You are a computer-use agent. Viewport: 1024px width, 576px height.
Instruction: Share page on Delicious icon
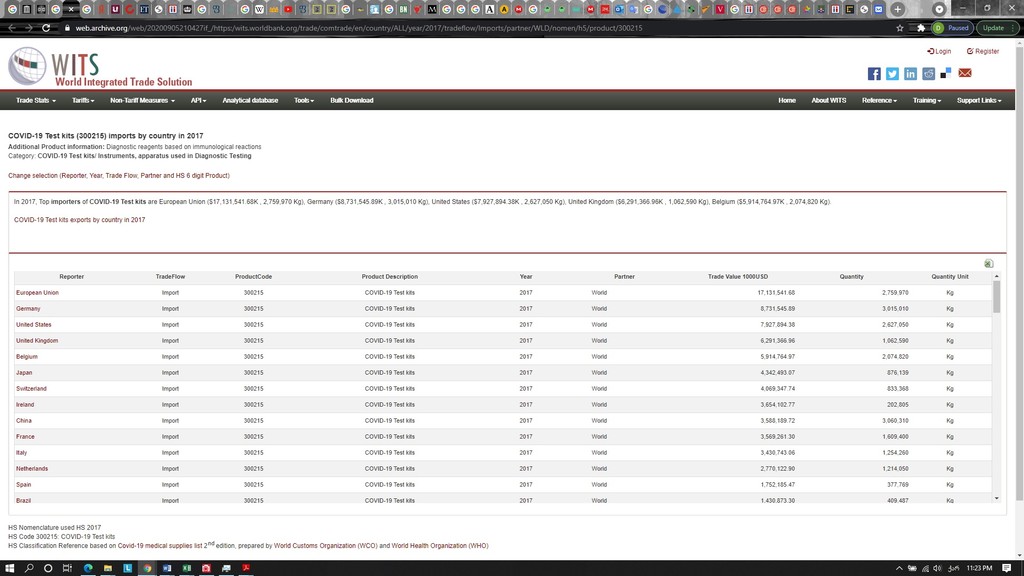click(x=946, y=73)
